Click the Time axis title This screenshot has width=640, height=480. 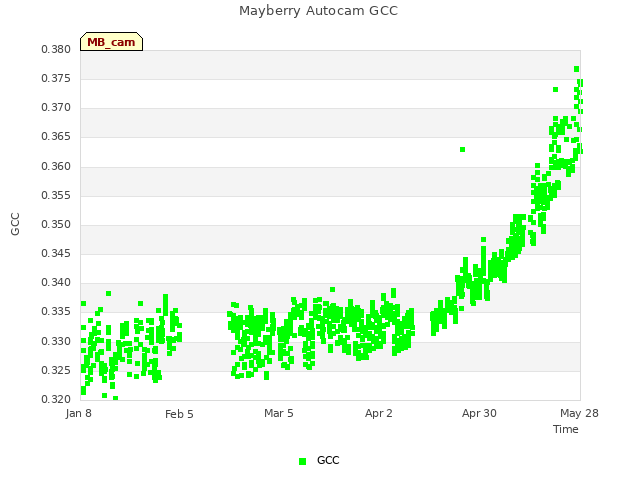pyautogui.click(x=566, y=429)
